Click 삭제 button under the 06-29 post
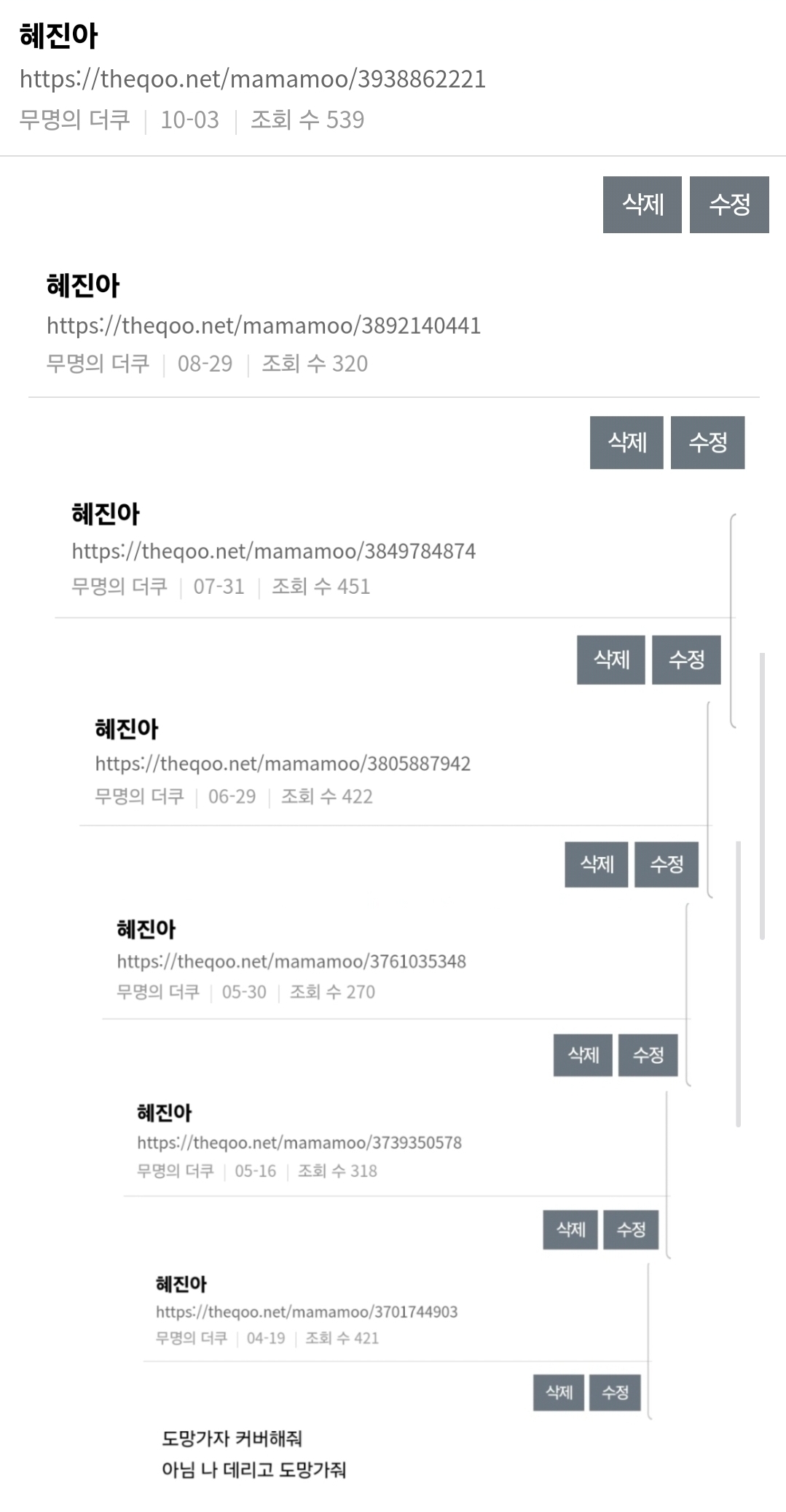Screen dimensions: 786x1512 [x=597, y=864]
